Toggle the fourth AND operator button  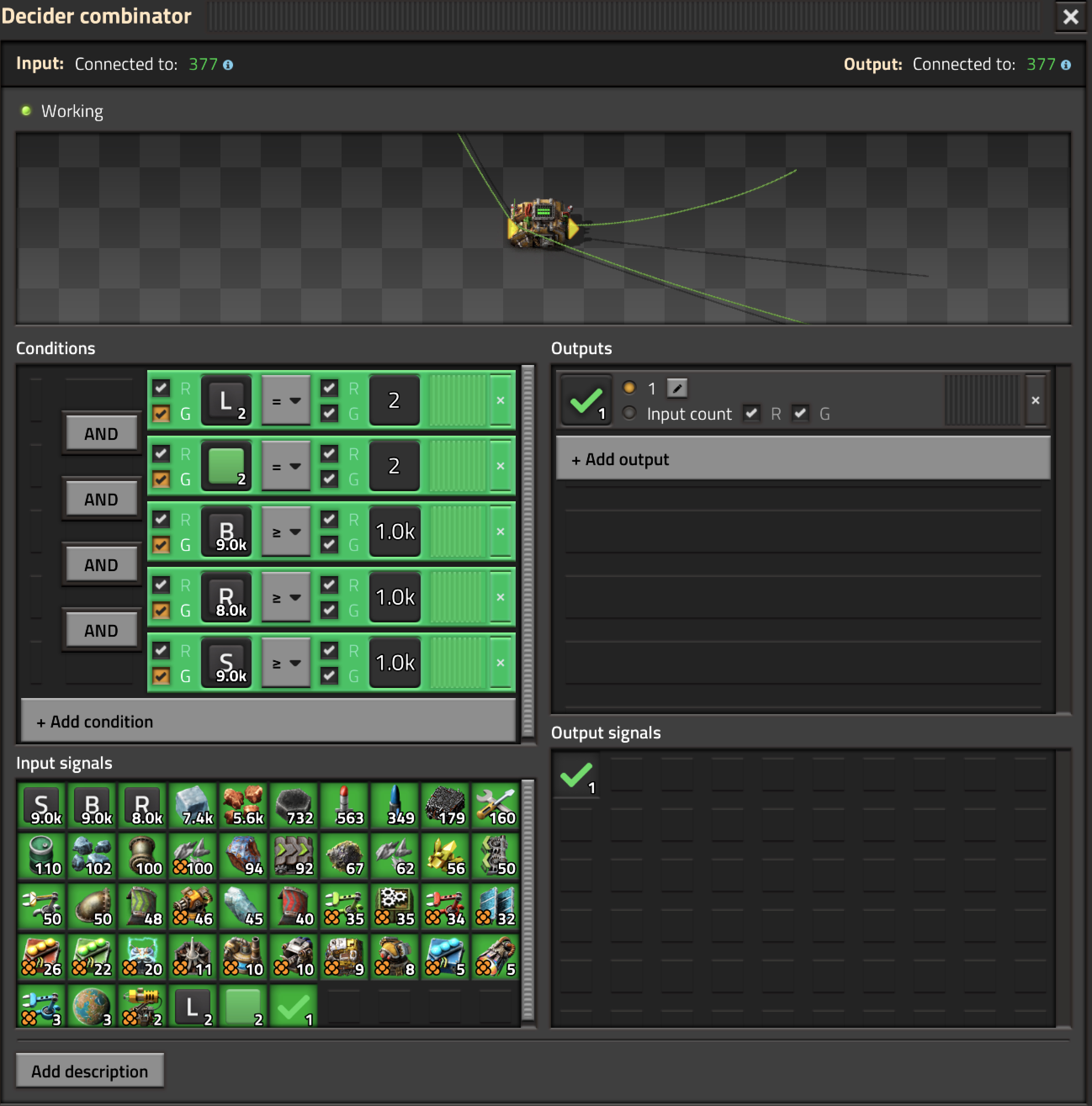(x=101, y=630)
